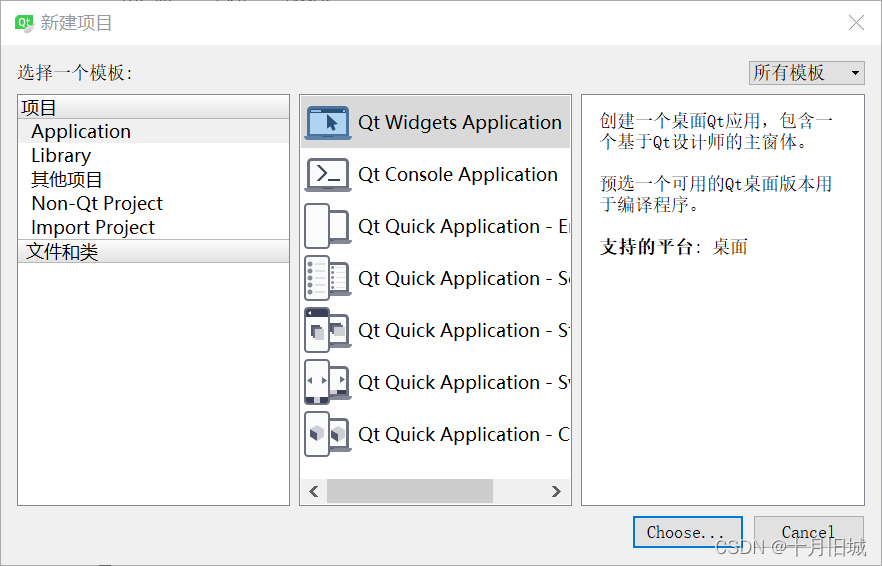Select Application in the project list

[154, 131]
